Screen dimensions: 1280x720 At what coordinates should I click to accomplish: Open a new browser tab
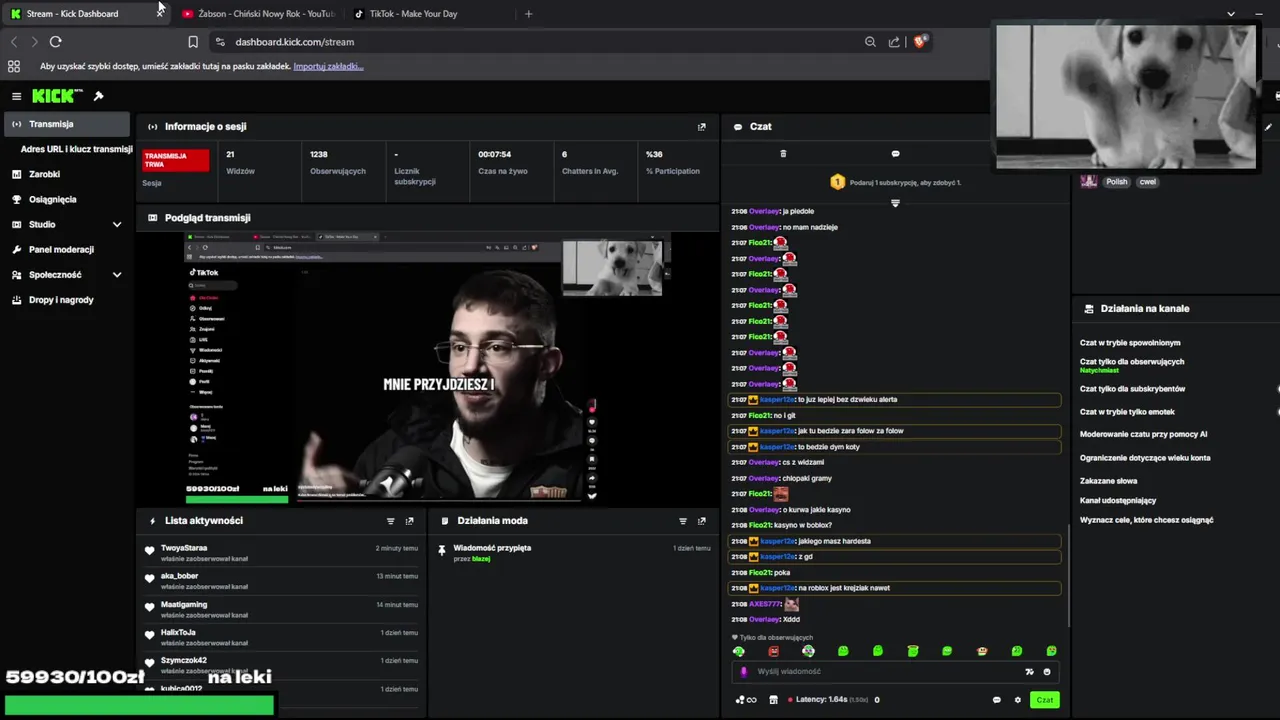coord(529,14)
